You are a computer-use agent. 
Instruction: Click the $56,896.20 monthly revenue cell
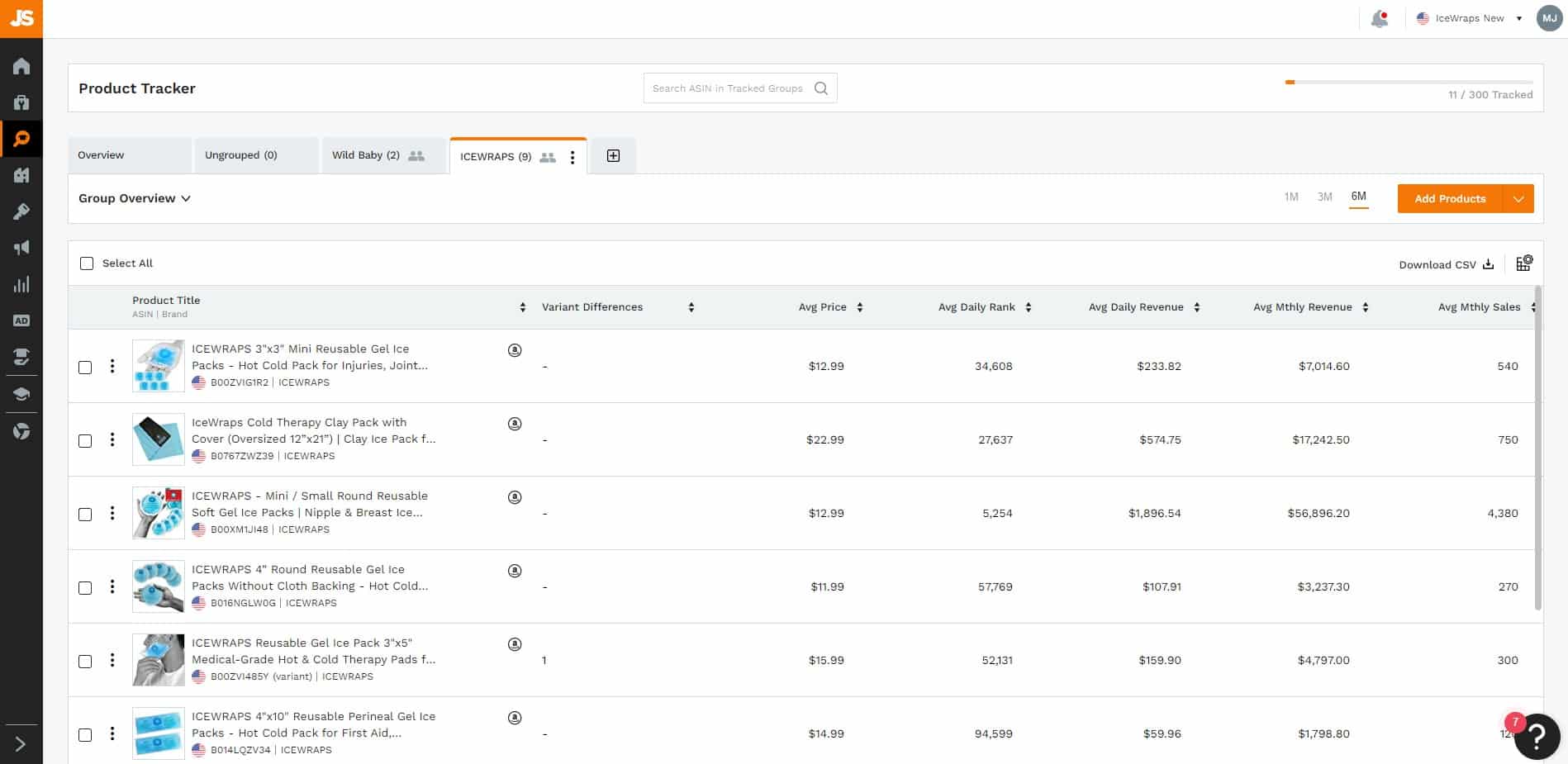(1319, 513)
